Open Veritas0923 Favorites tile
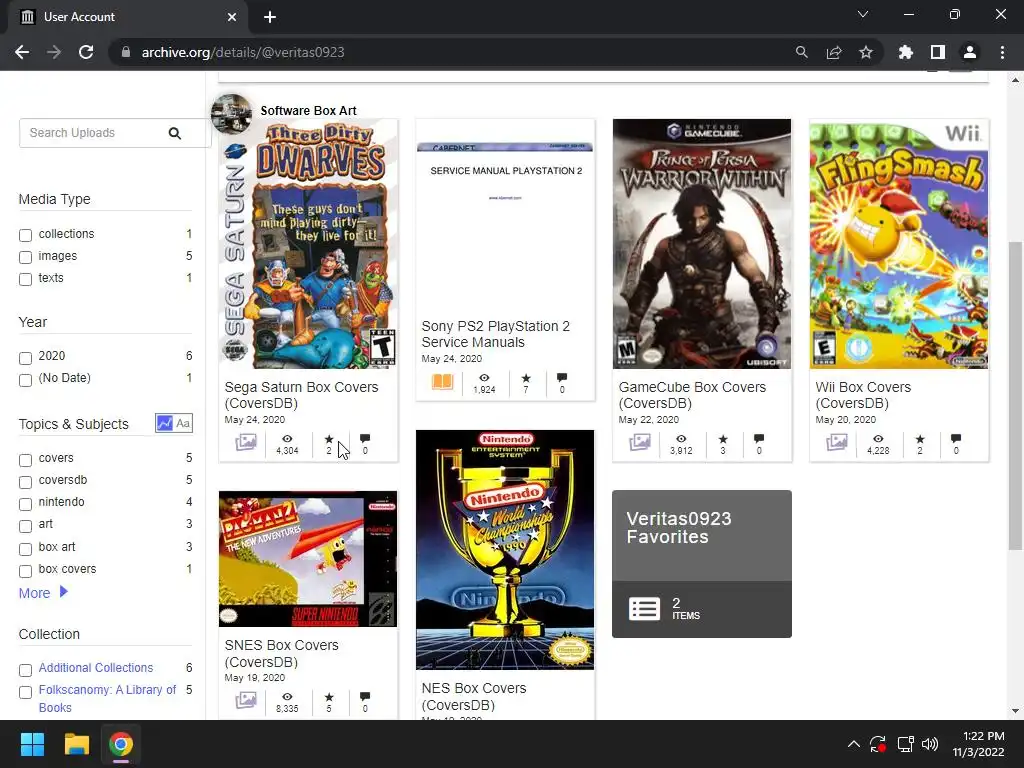Viewport: 1024px width, 768px height. click(x=701, y=564)
